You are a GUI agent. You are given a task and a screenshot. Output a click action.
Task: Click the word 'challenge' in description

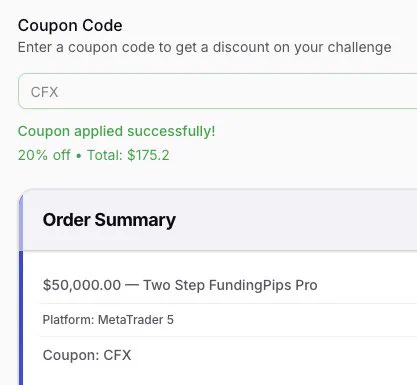[359, 48]
